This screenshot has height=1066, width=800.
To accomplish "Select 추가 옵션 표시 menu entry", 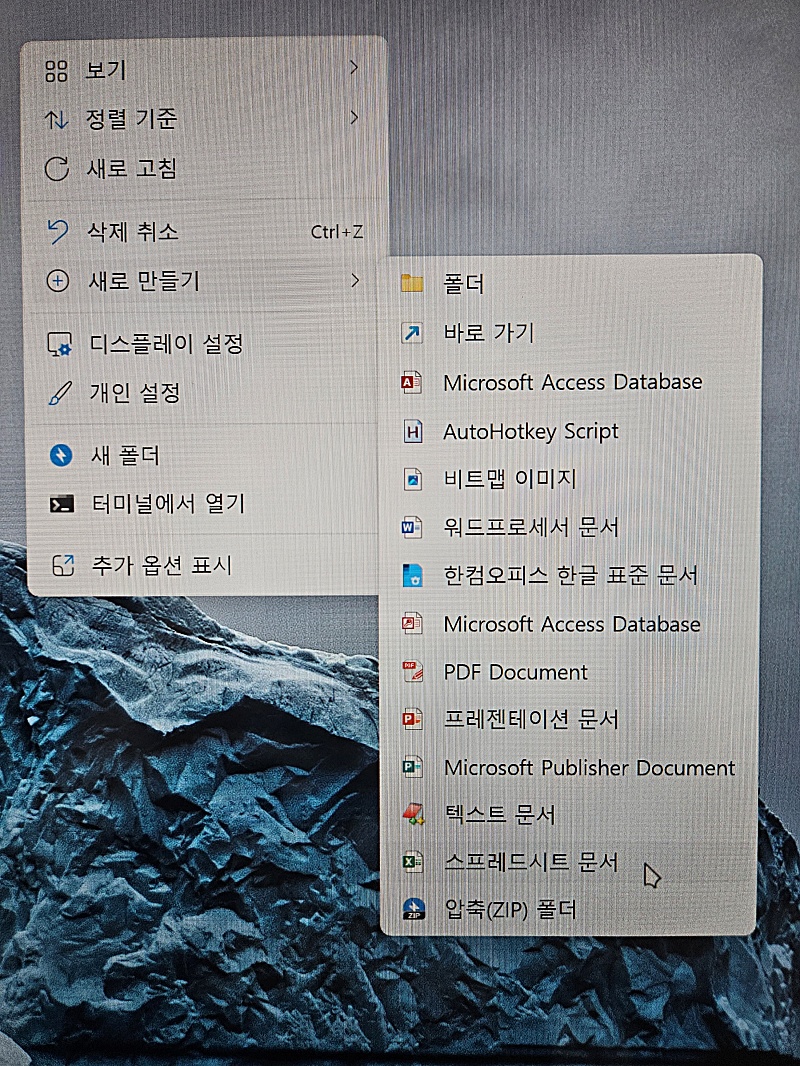I will [x=203, y=566].
